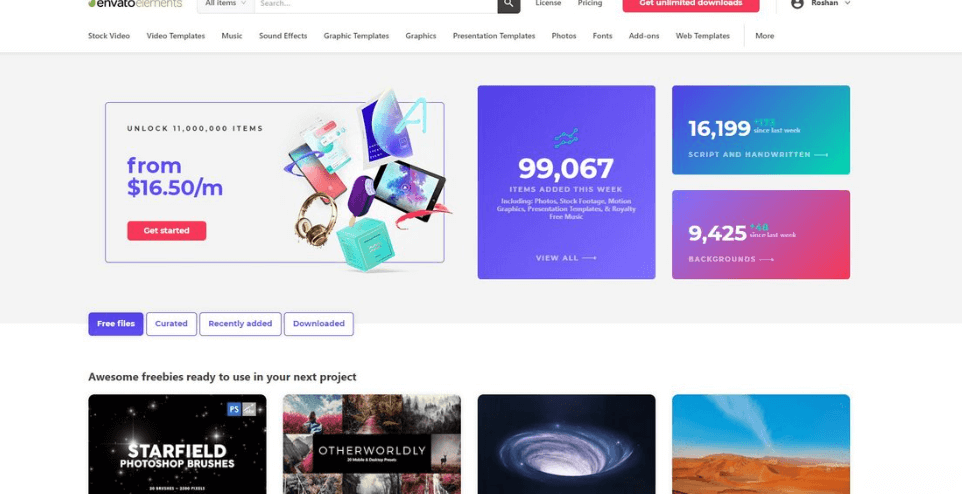Click the Get started button

coord(166,231)
